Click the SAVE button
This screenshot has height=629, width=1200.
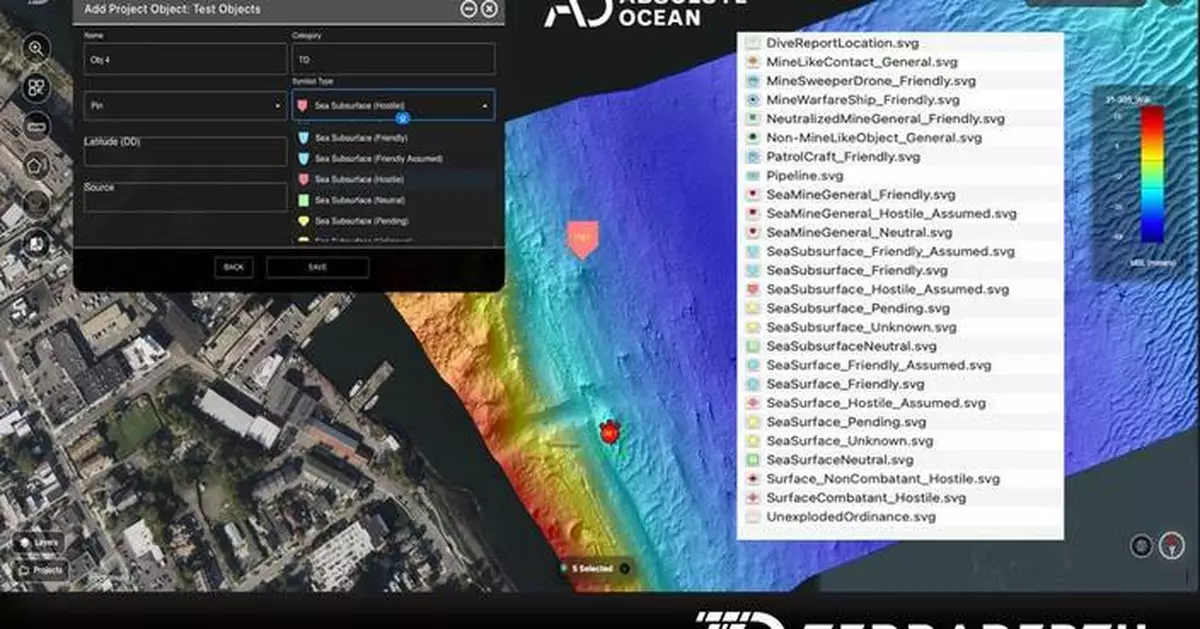[x=317, y=267]
